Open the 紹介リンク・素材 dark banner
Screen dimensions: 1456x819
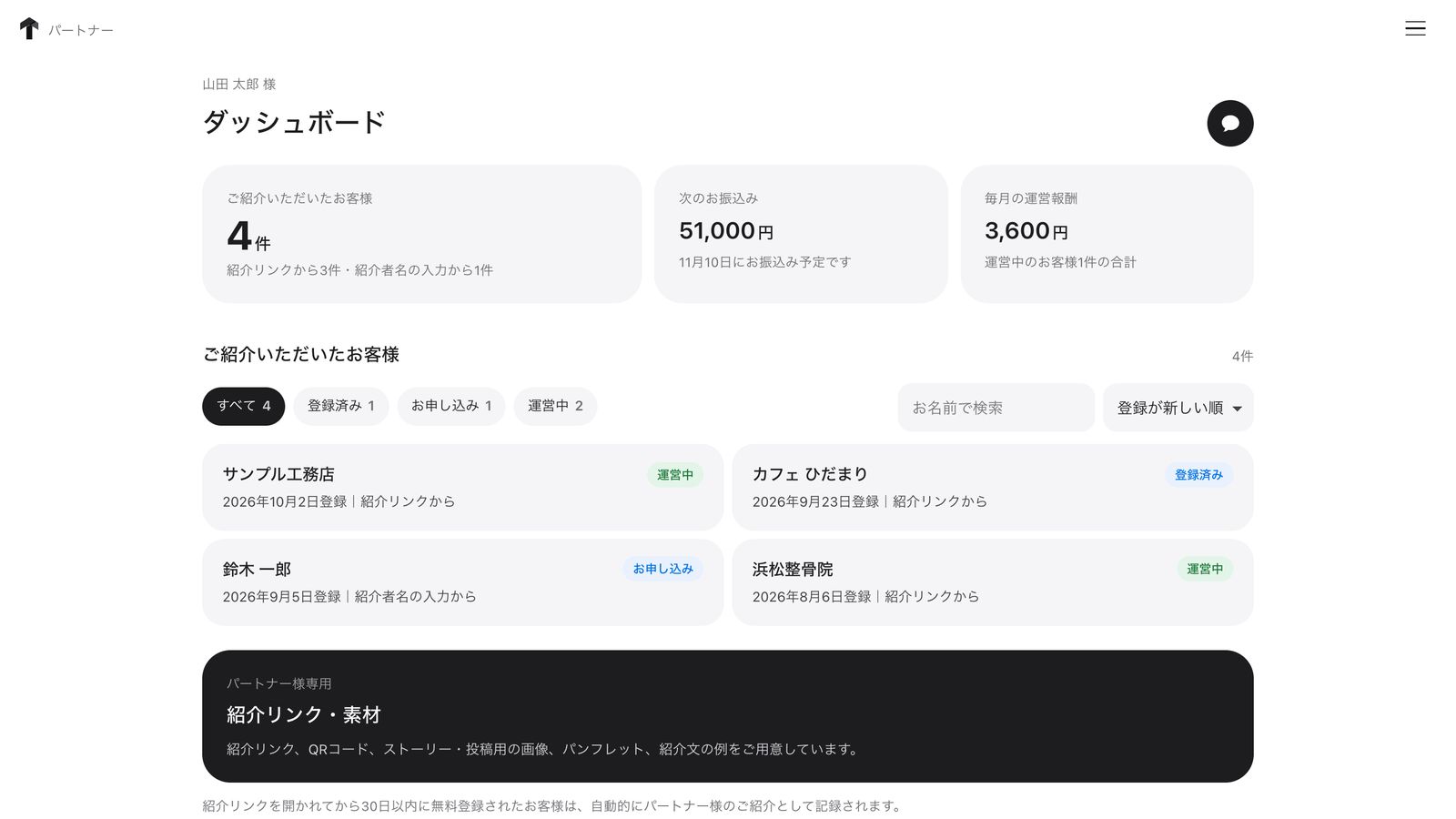click(x=727, y=716)
